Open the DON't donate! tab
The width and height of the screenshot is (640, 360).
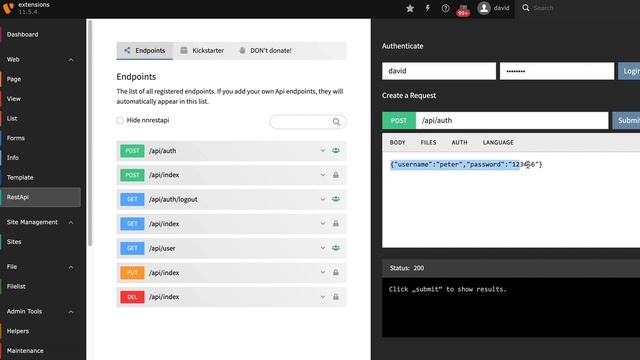(265, 51)
